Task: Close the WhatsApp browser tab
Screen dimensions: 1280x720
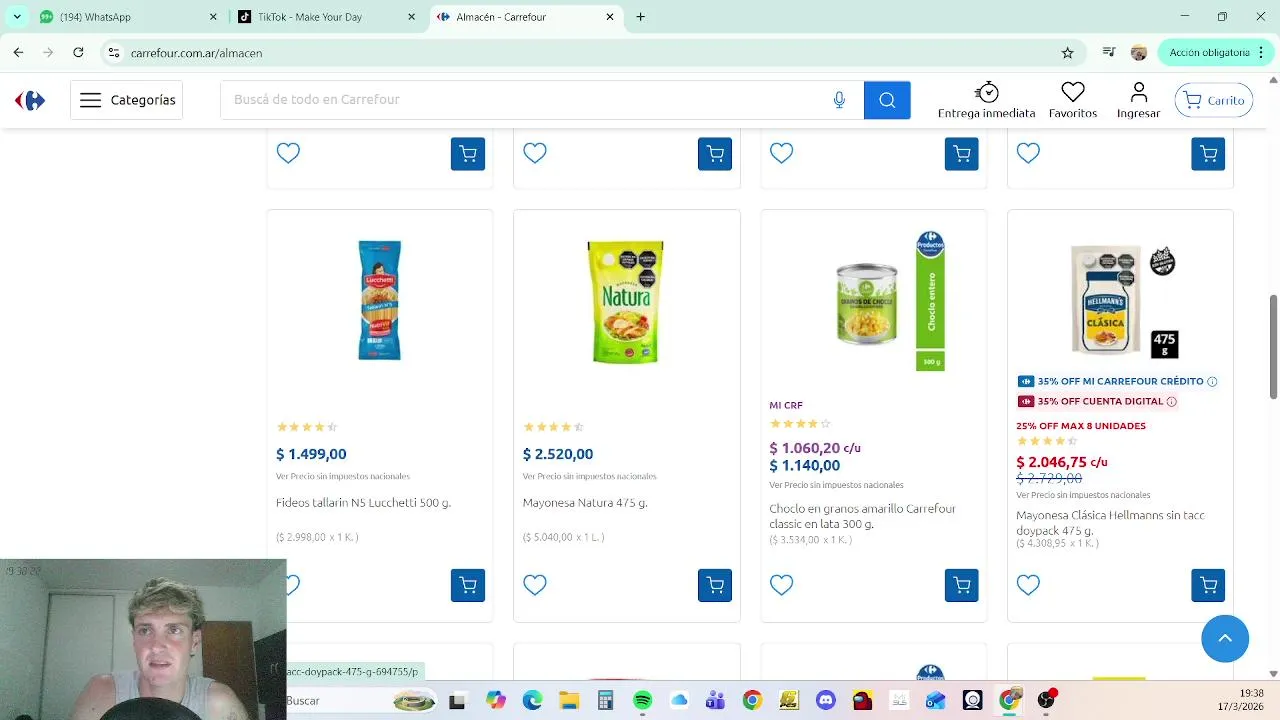Action: tap(213, 17)
